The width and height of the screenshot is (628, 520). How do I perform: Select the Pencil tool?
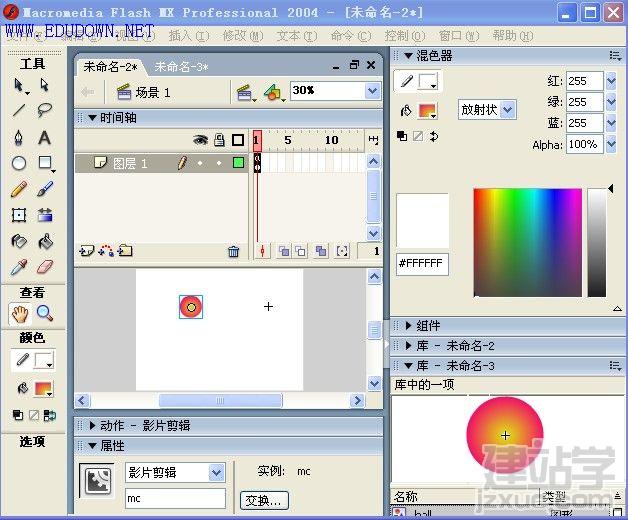pos(18,189)
